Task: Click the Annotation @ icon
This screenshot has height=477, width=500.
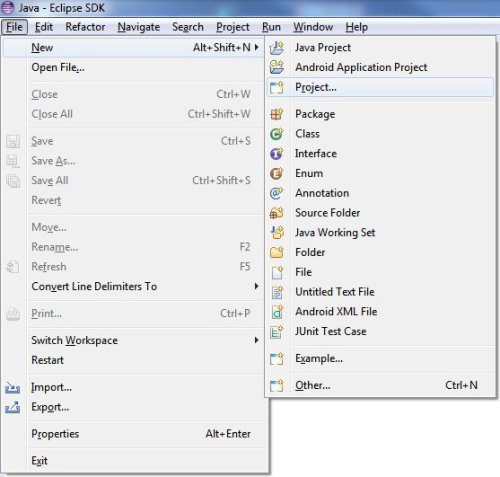Action: pyautogui.click(x=277, y=193)
